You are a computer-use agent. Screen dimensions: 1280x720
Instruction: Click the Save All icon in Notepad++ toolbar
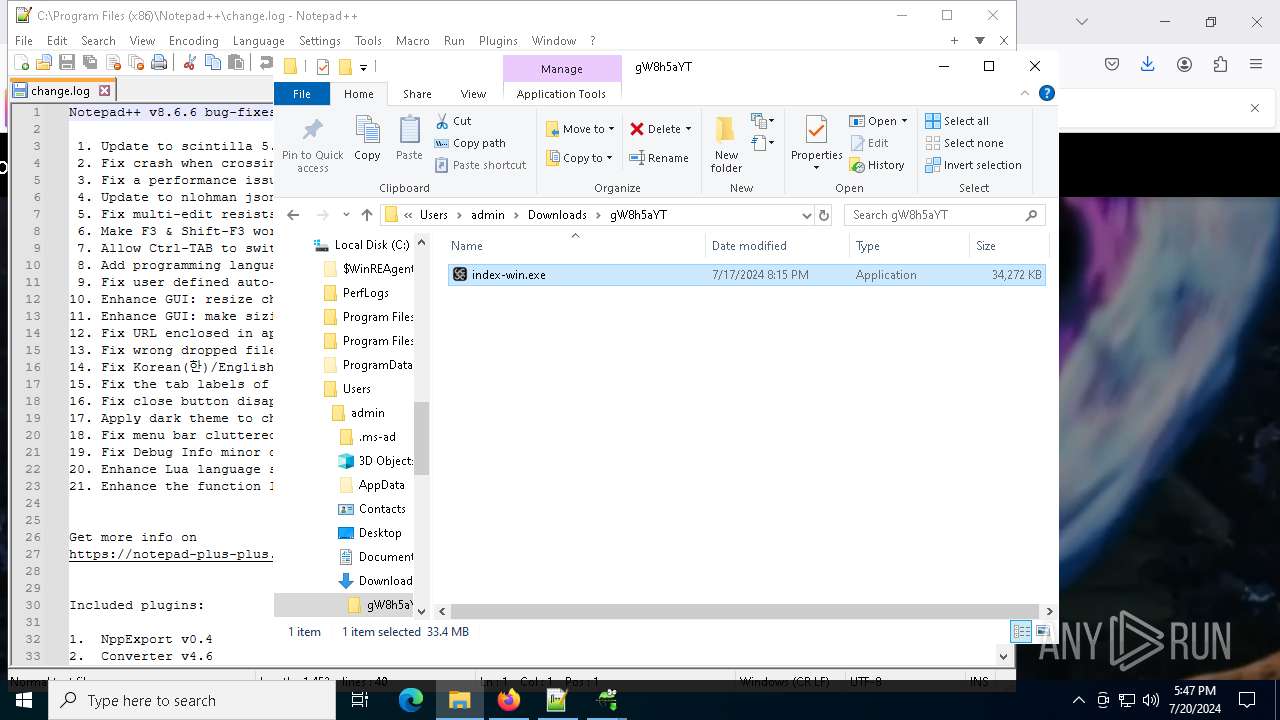pos(90,62)
